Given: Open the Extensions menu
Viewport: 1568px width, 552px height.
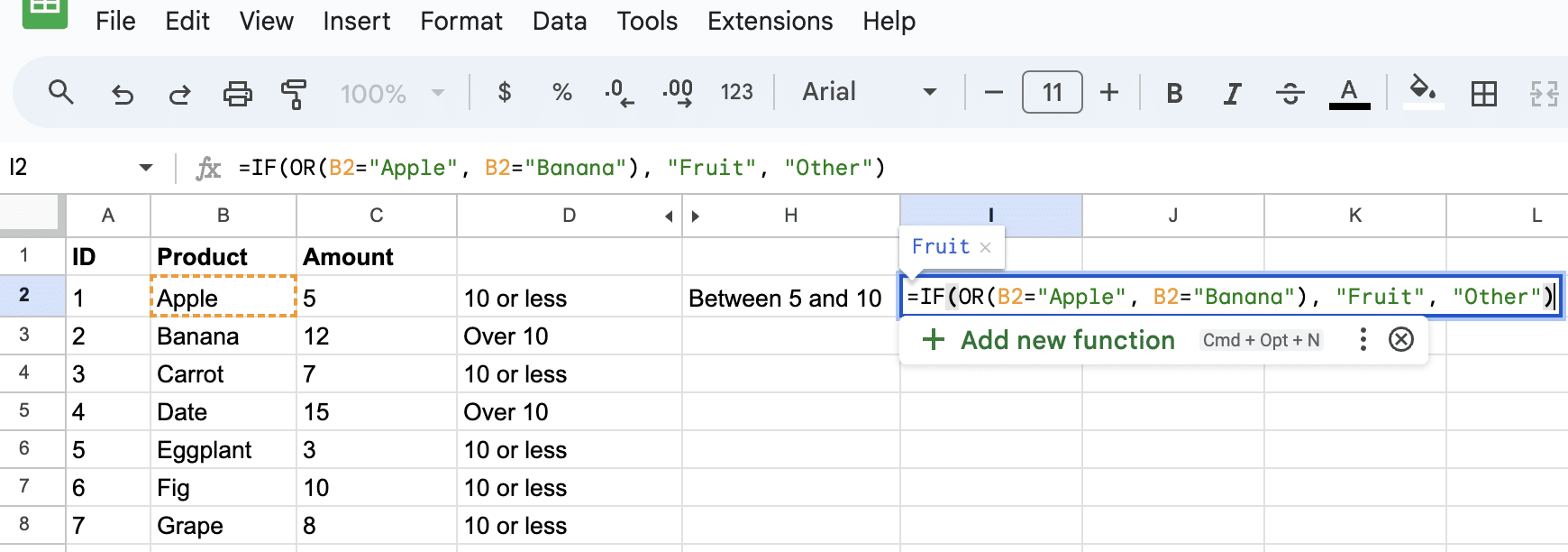Looking at the screenshot, I should pos(770,21).
